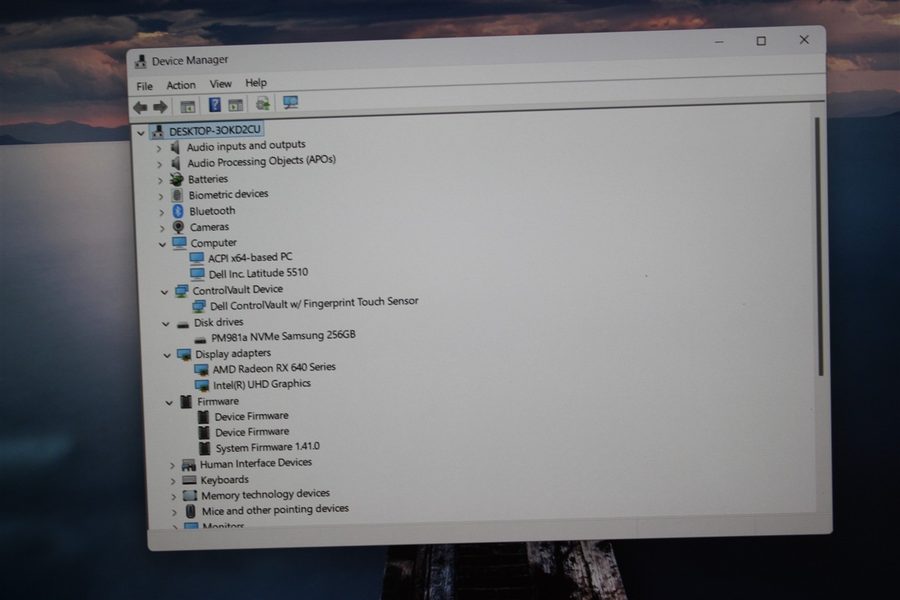Collapse the Disk drives node
This screenshot has height=600, width=900.
click(x=165, y=324)
